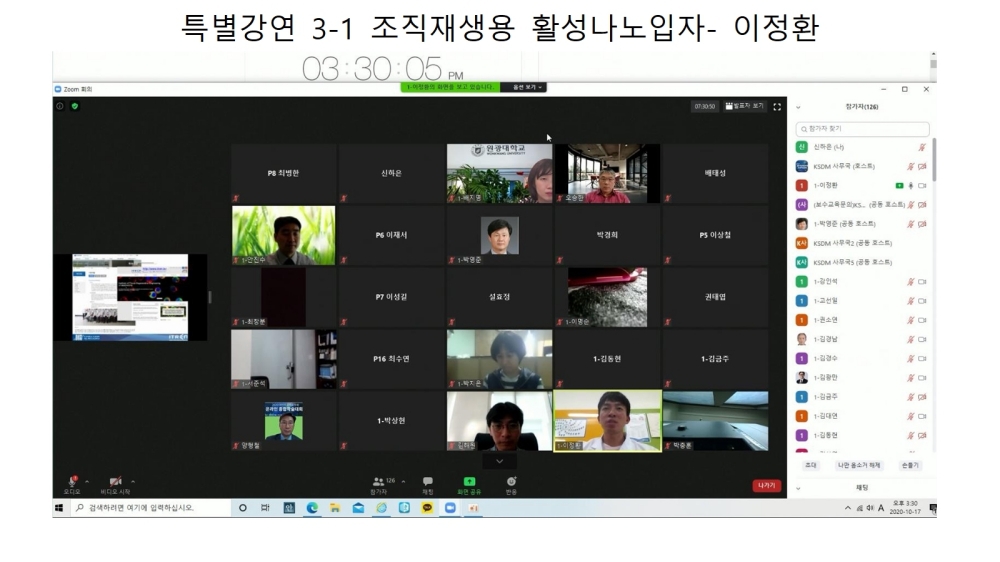Unmute the microphone in Zoom toolbar
The image size is (1000, 562).
pos(72,482)
